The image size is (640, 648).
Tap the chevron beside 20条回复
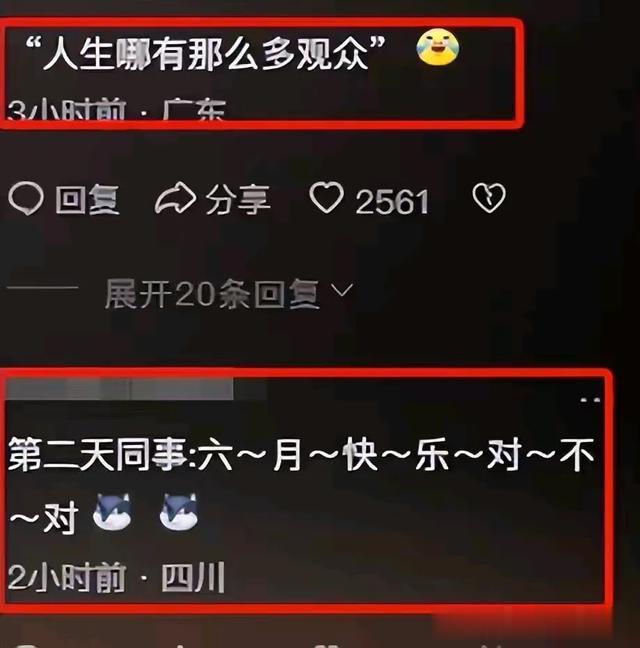[x=342, y=290]
